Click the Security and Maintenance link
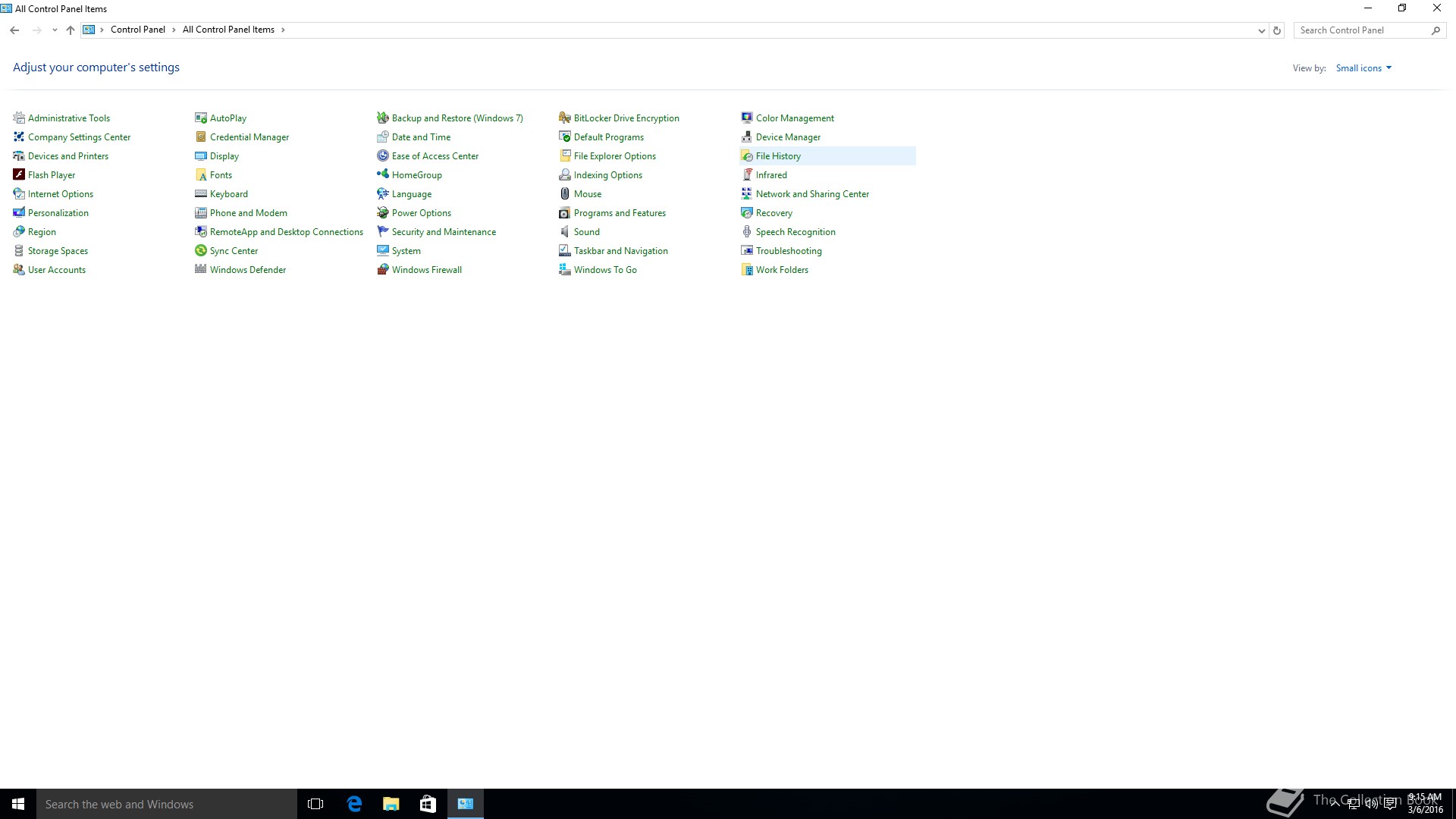The image size is (1456, 819). pos(444,231)
